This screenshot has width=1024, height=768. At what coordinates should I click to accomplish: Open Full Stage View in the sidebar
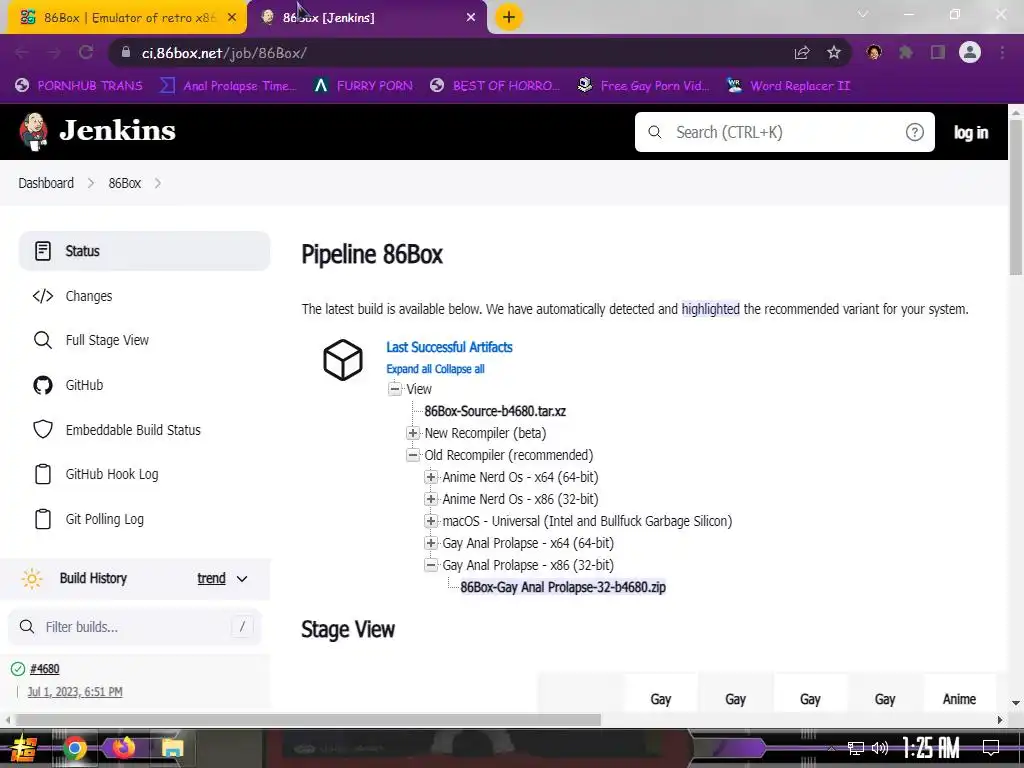click(x=144, y=340)
